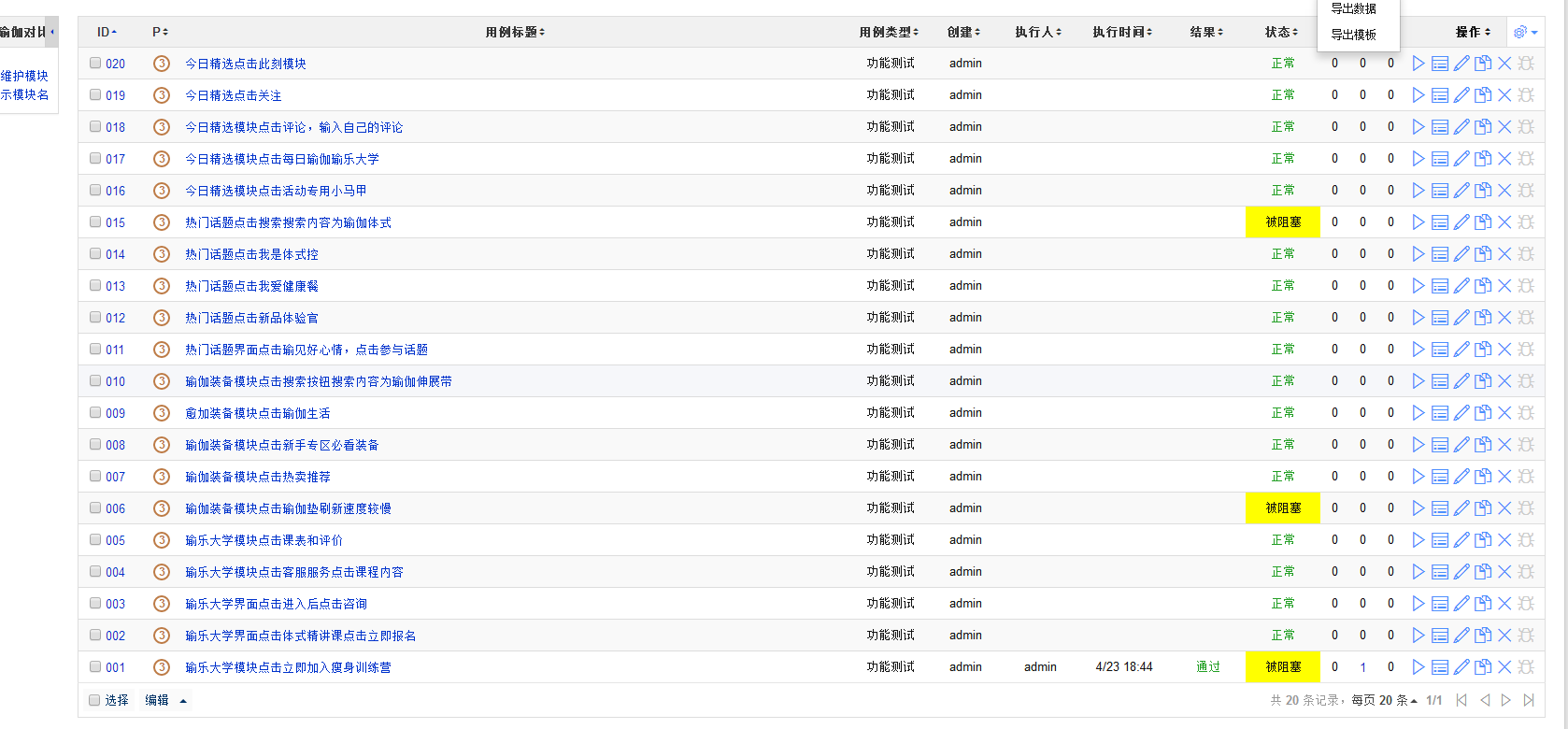Choose 导出模板 from the export menu
This screenshot has width=1568, height=729.
[x=1353, y=35]
